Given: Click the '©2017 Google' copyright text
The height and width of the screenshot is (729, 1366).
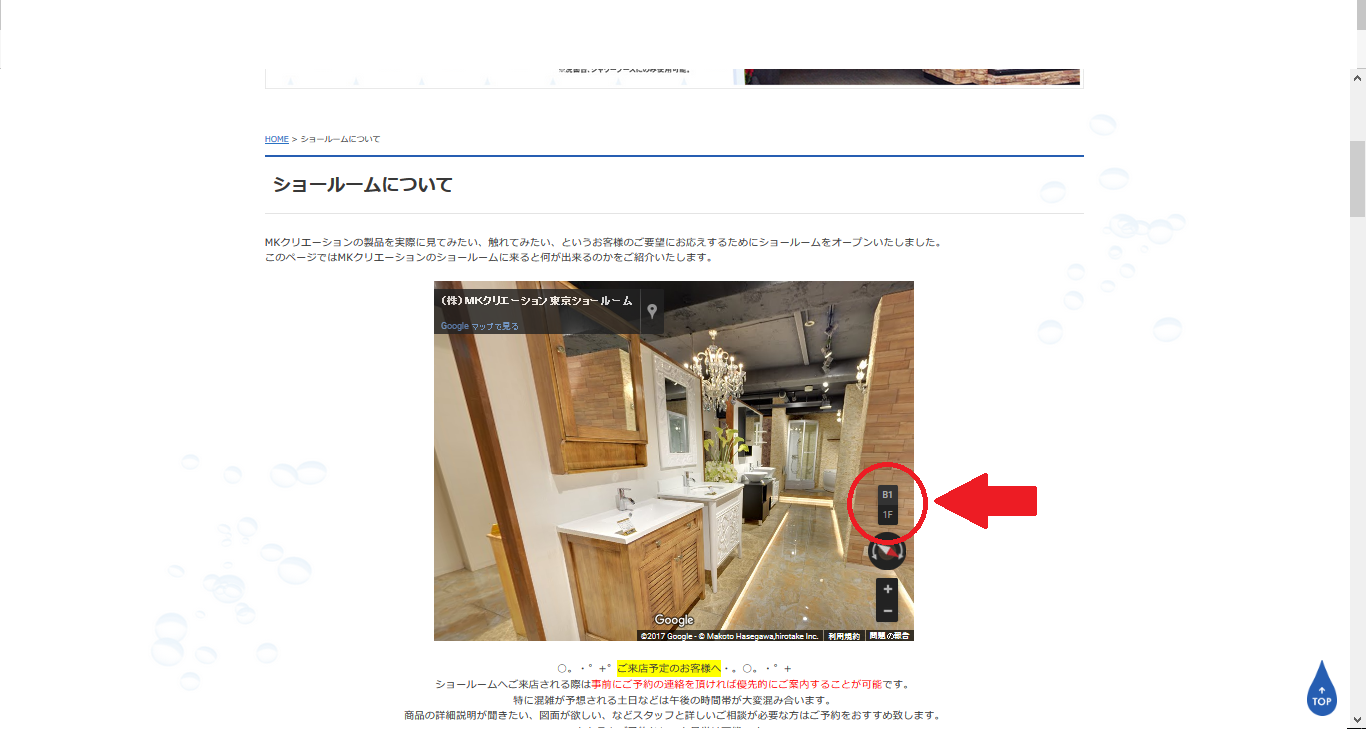Looking at the screenshot, I should tap(668, 636).
